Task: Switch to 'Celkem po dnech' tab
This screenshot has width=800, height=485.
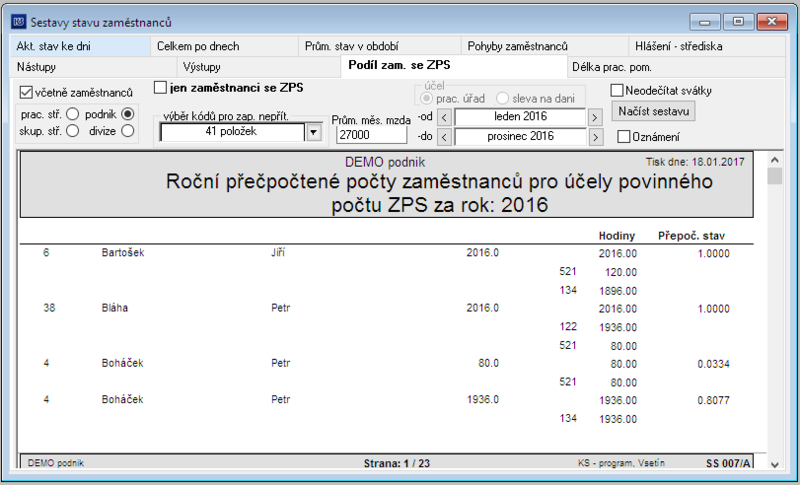Action: tap(224, 46)
